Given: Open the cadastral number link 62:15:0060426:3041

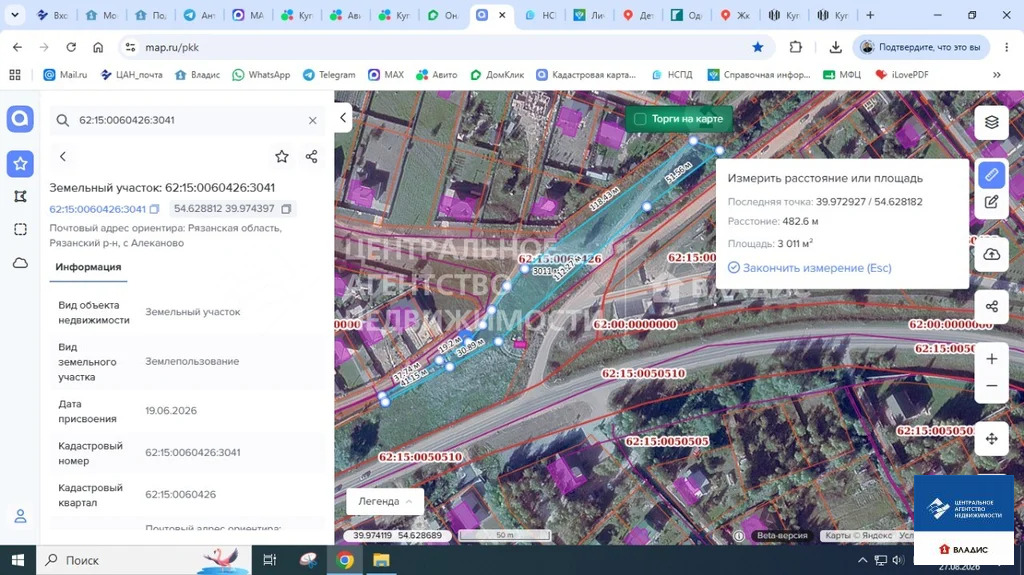Looking at the screenshot, I should click(97, 209).
